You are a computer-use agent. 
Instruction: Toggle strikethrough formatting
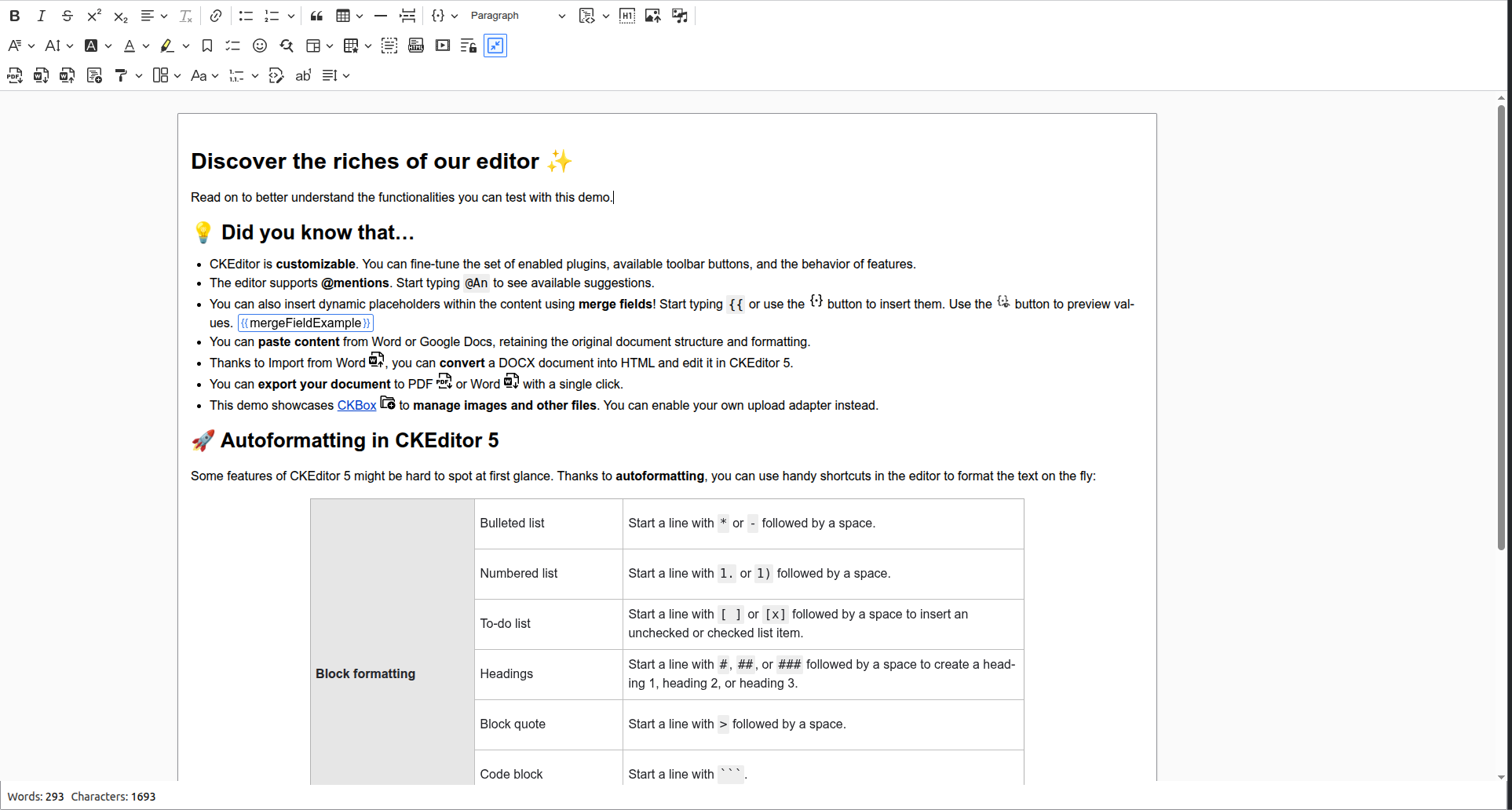(x=68, y=16)
